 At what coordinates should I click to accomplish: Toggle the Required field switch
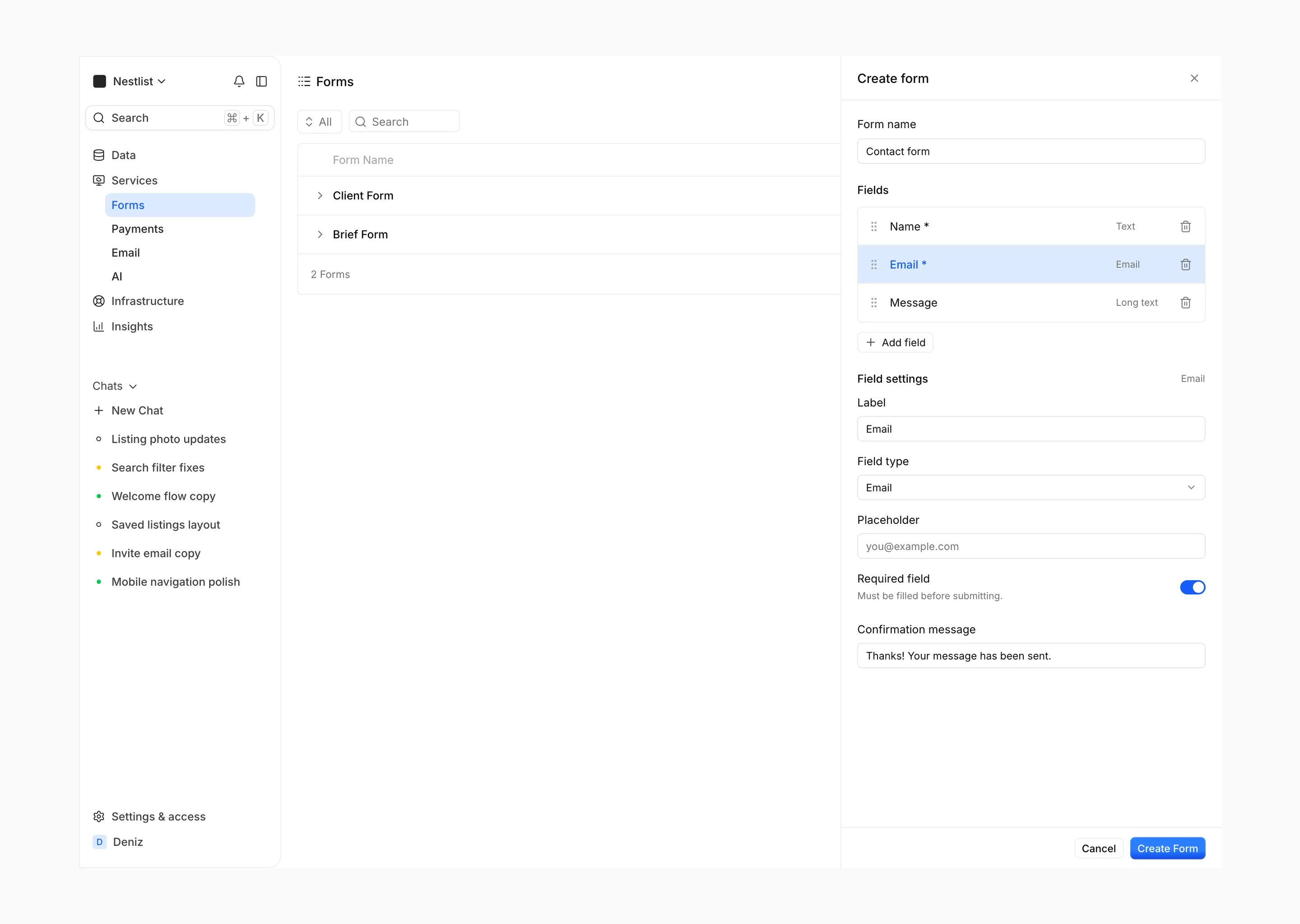[x=1193, y=587]
